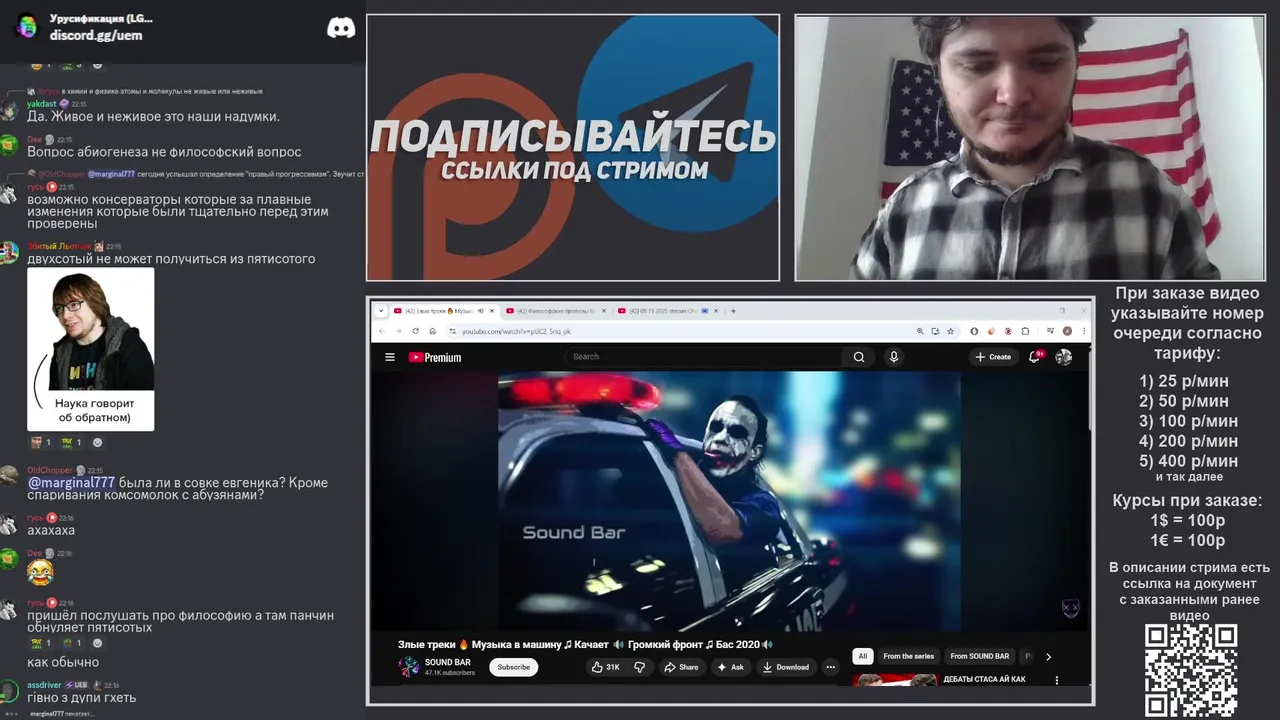Click the QR code at bottom right
1280x720 pixels.
[1191, 670]
